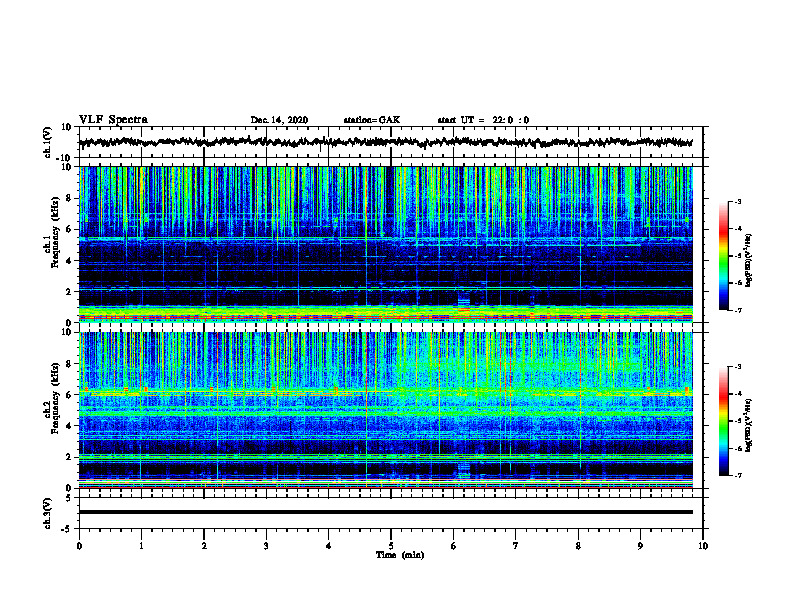Screen dimensions: 792x612
Task: Click the ch.1 voltage waveform trace
Action: (385, 142)
